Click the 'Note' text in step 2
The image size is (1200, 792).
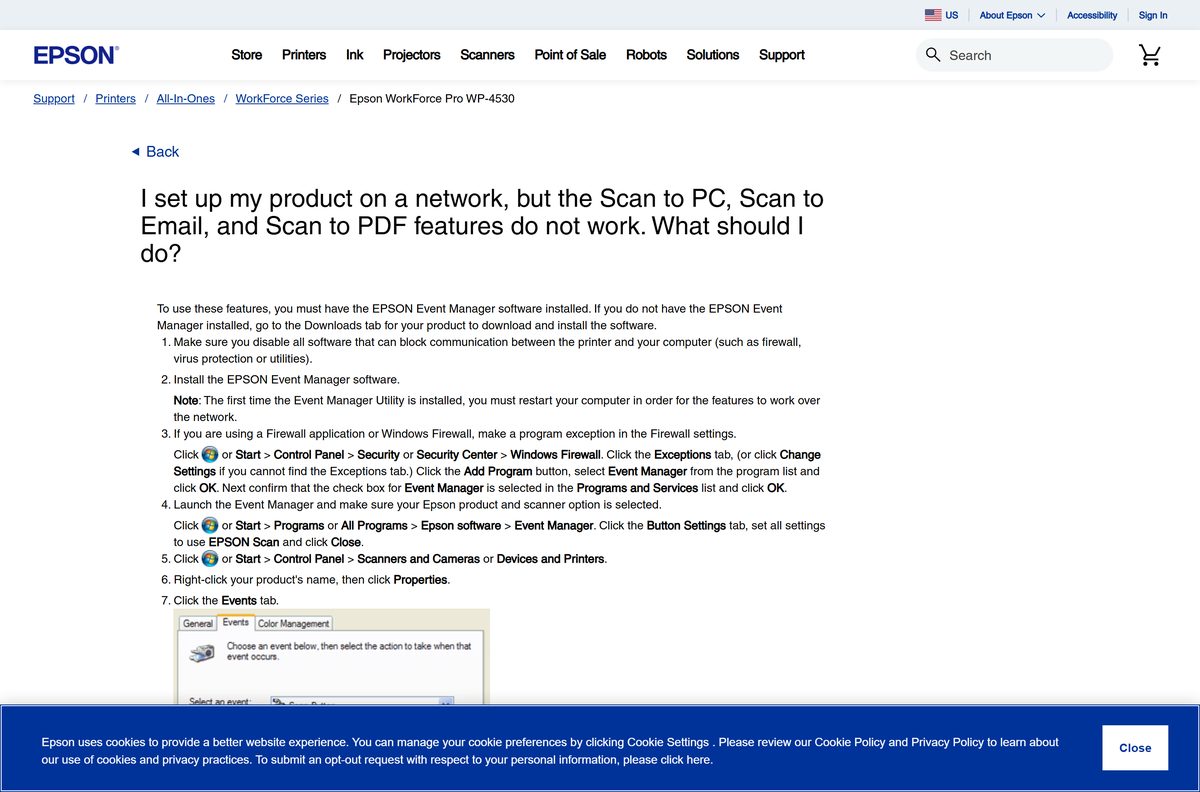point(187,400)
